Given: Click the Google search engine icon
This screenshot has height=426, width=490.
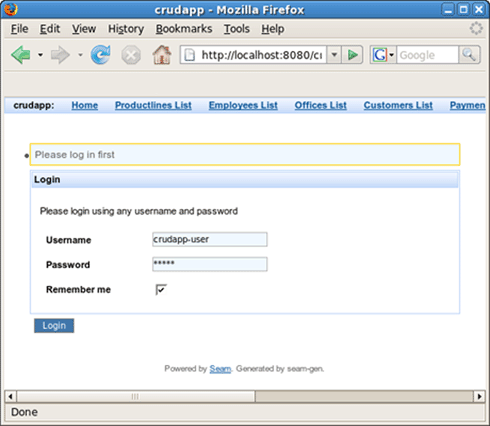Looking at the screenshot, I should [380, 55].
